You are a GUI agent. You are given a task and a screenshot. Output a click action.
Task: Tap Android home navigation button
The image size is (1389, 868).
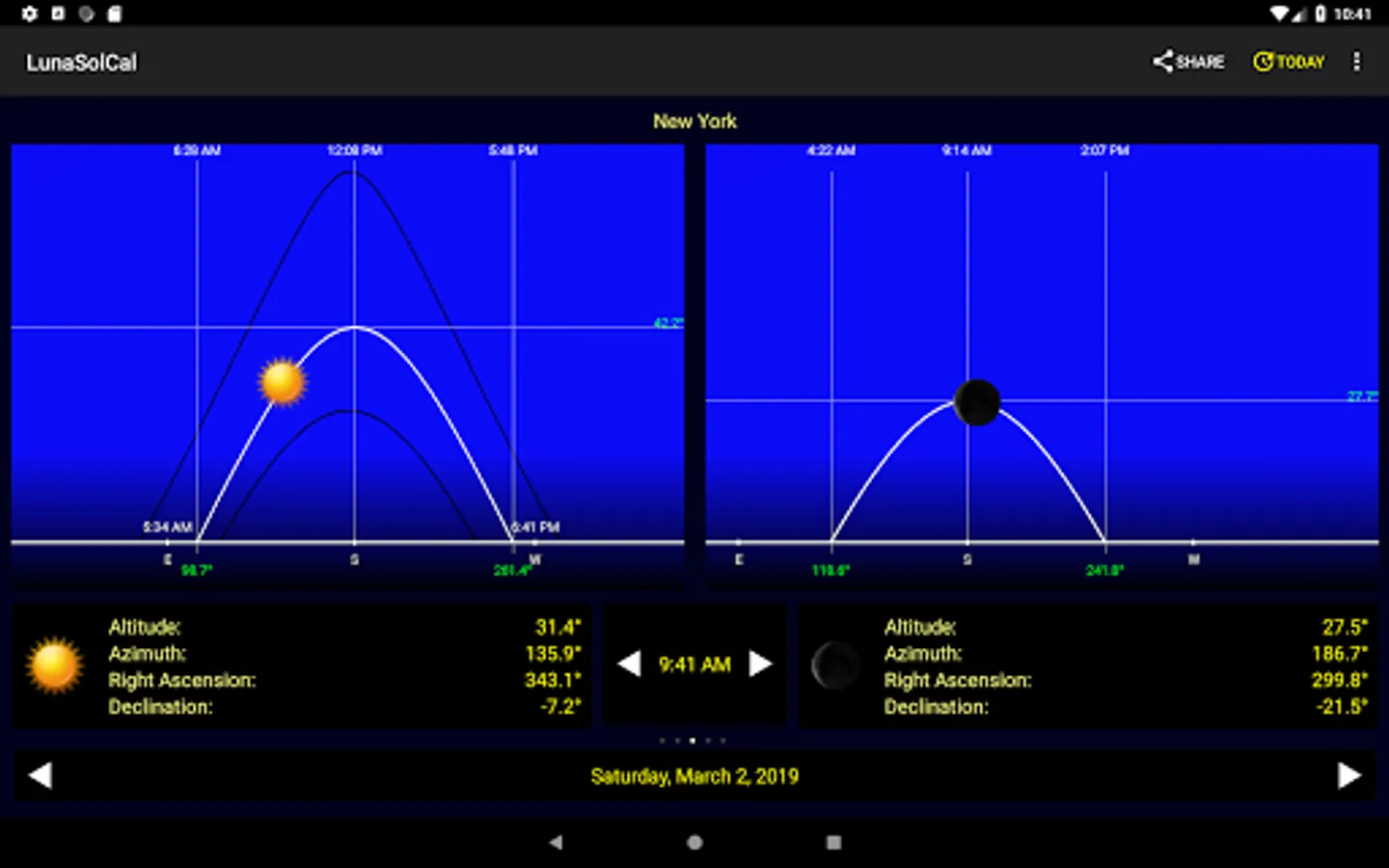tap(694, 842)
